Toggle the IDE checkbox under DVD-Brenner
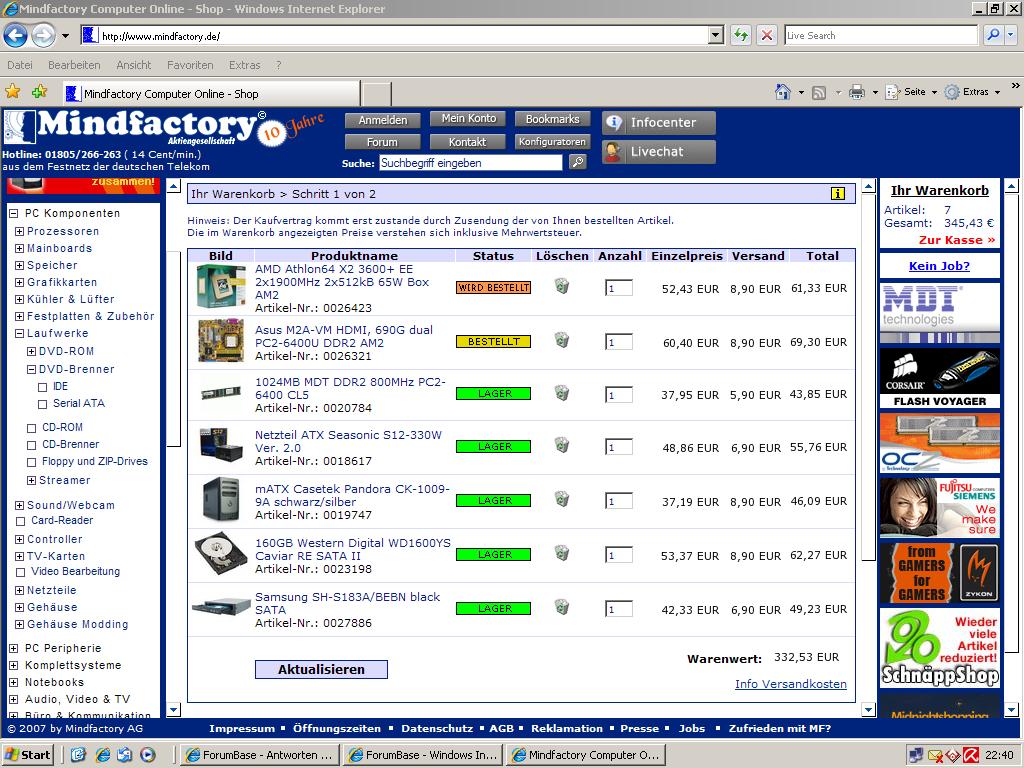This screenshot has width=1024, height=768. (42, 387)
